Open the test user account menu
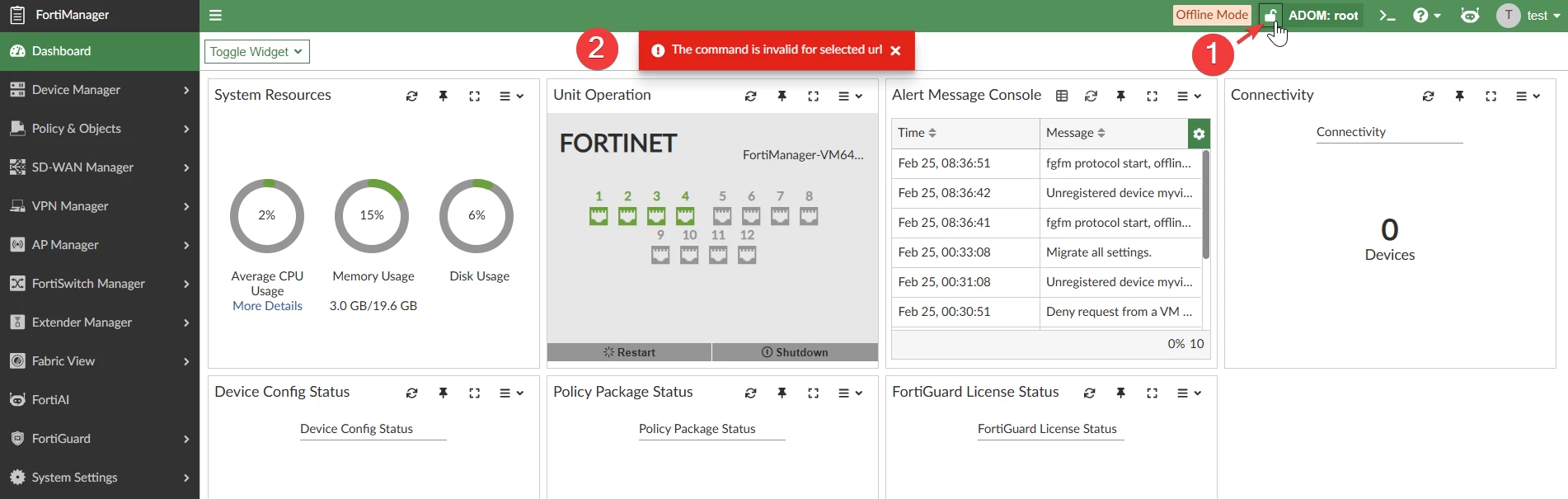 coord(1529,16)
